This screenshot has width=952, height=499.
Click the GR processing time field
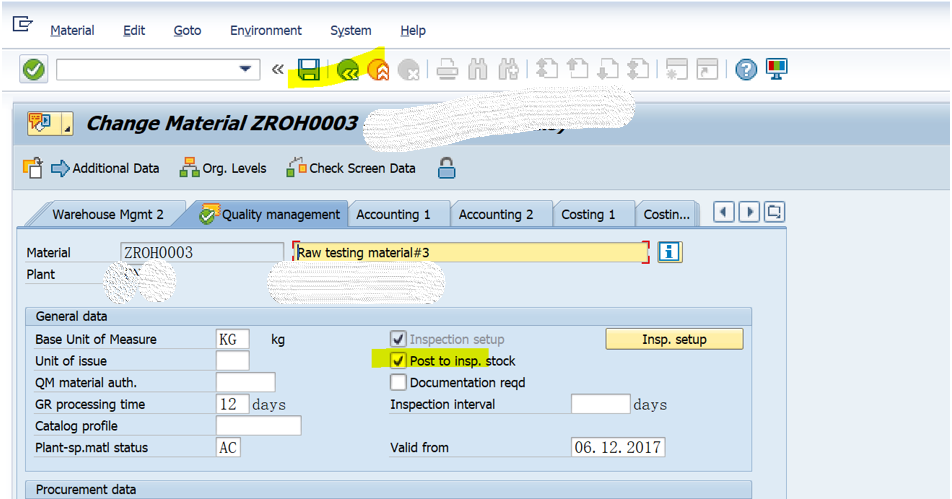tap(233, 404)
